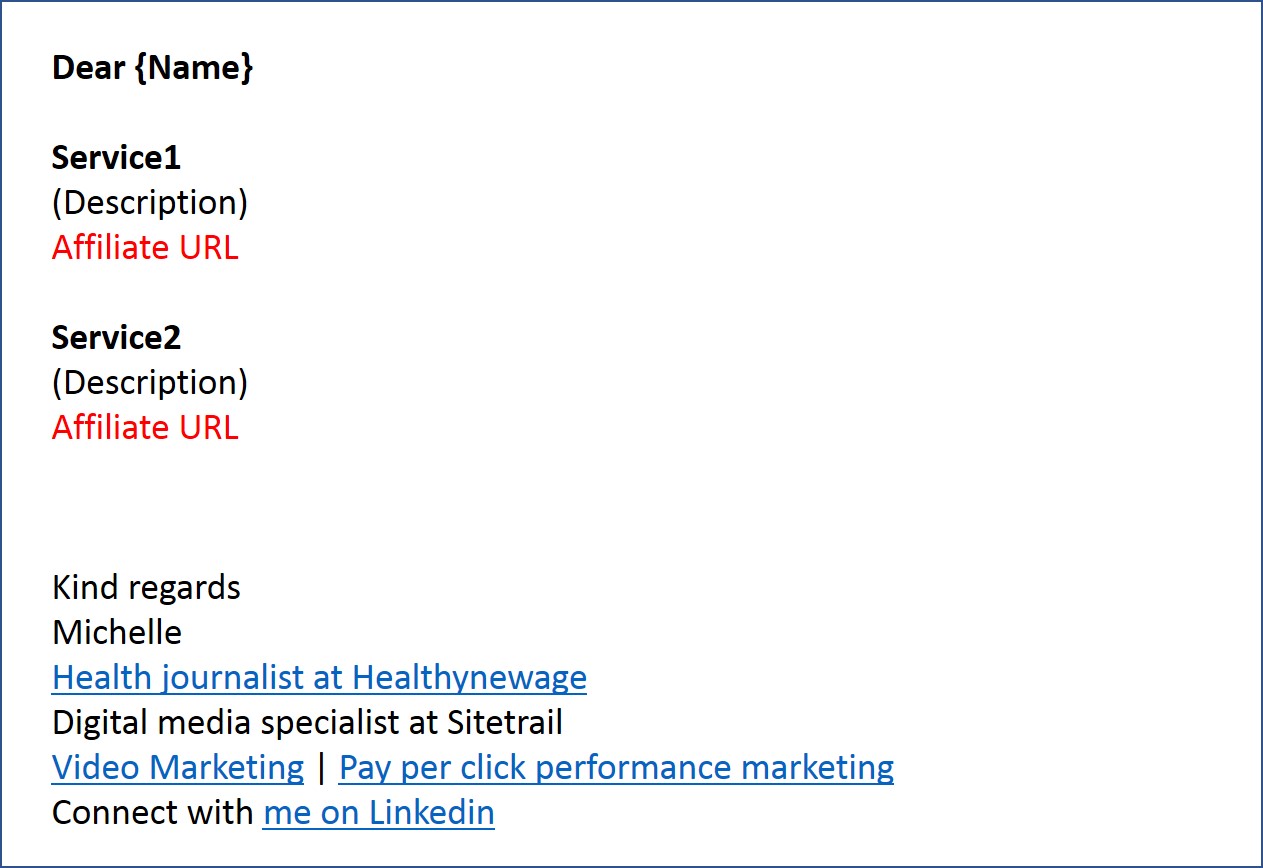
Task: Follow the me on Linkedin link
Action: 379,813
